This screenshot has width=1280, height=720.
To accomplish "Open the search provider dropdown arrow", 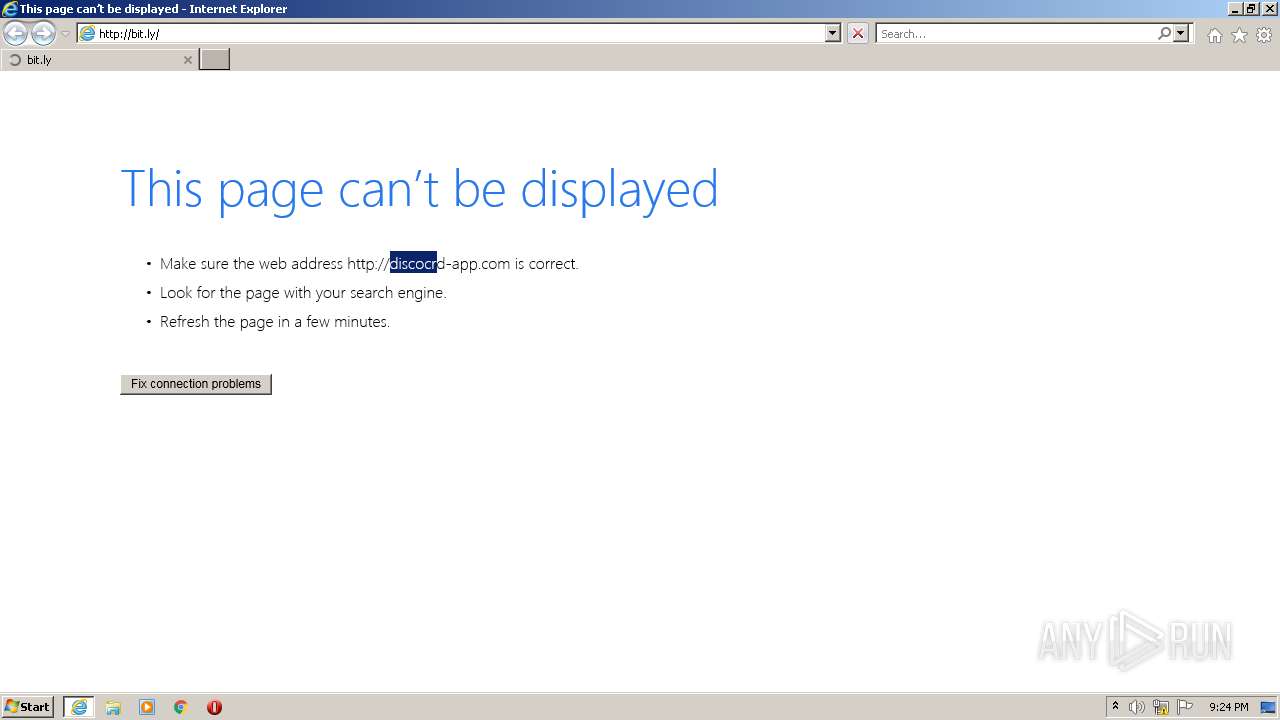I will [1181, 34].
